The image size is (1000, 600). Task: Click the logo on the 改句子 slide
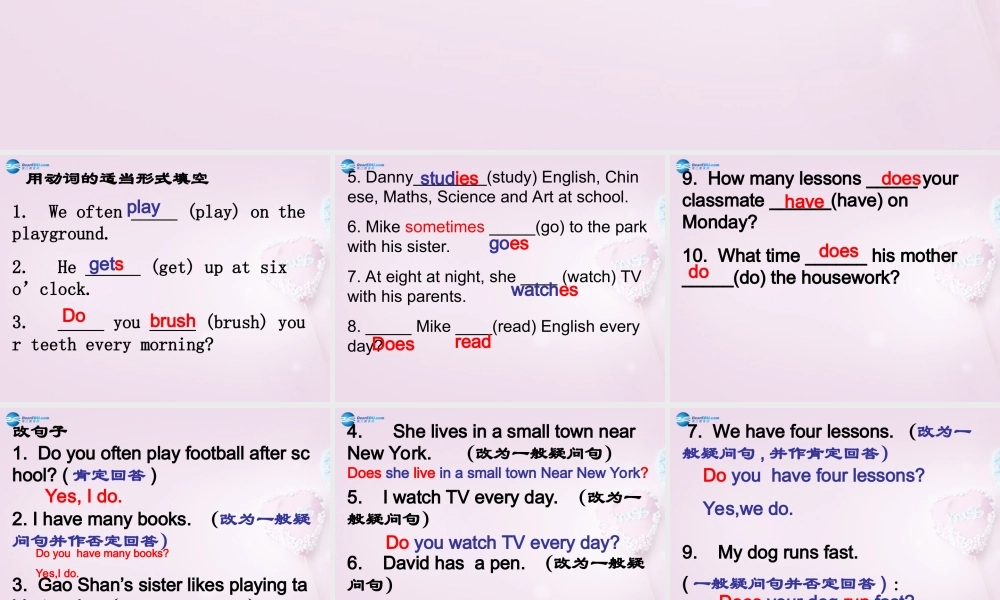point(26,419)
